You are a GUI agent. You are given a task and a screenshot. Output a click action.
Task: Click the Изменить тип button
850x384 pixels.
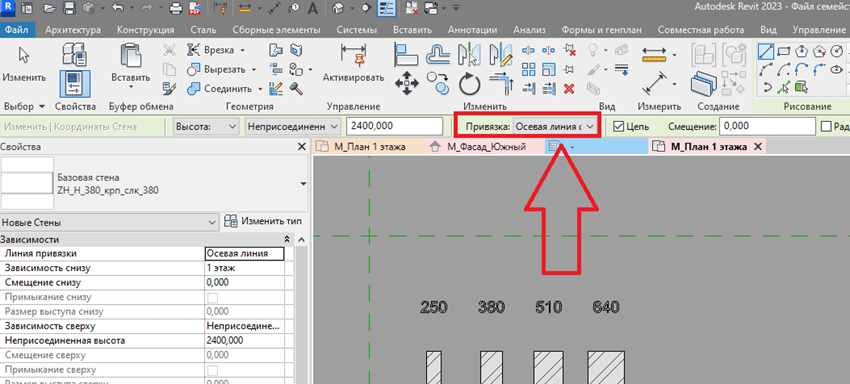(263, 221)
